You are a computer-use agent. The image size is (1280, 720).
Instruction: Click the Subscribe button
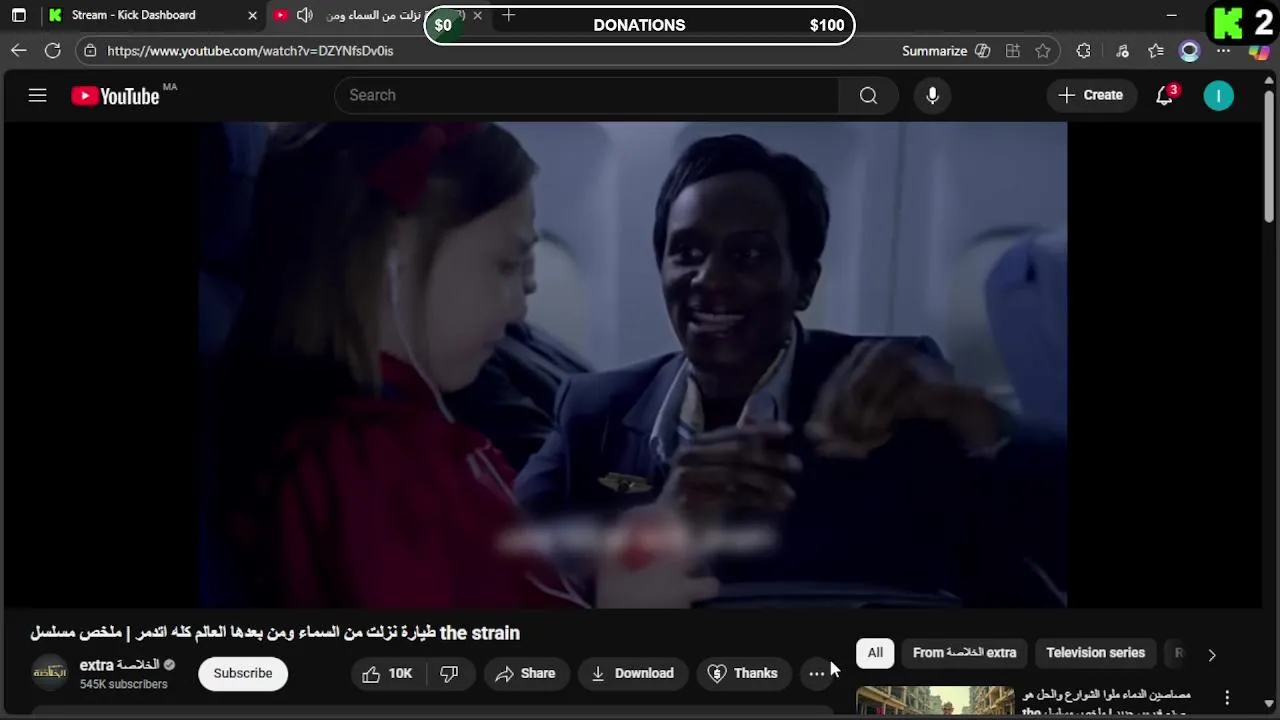pos(243,673)
